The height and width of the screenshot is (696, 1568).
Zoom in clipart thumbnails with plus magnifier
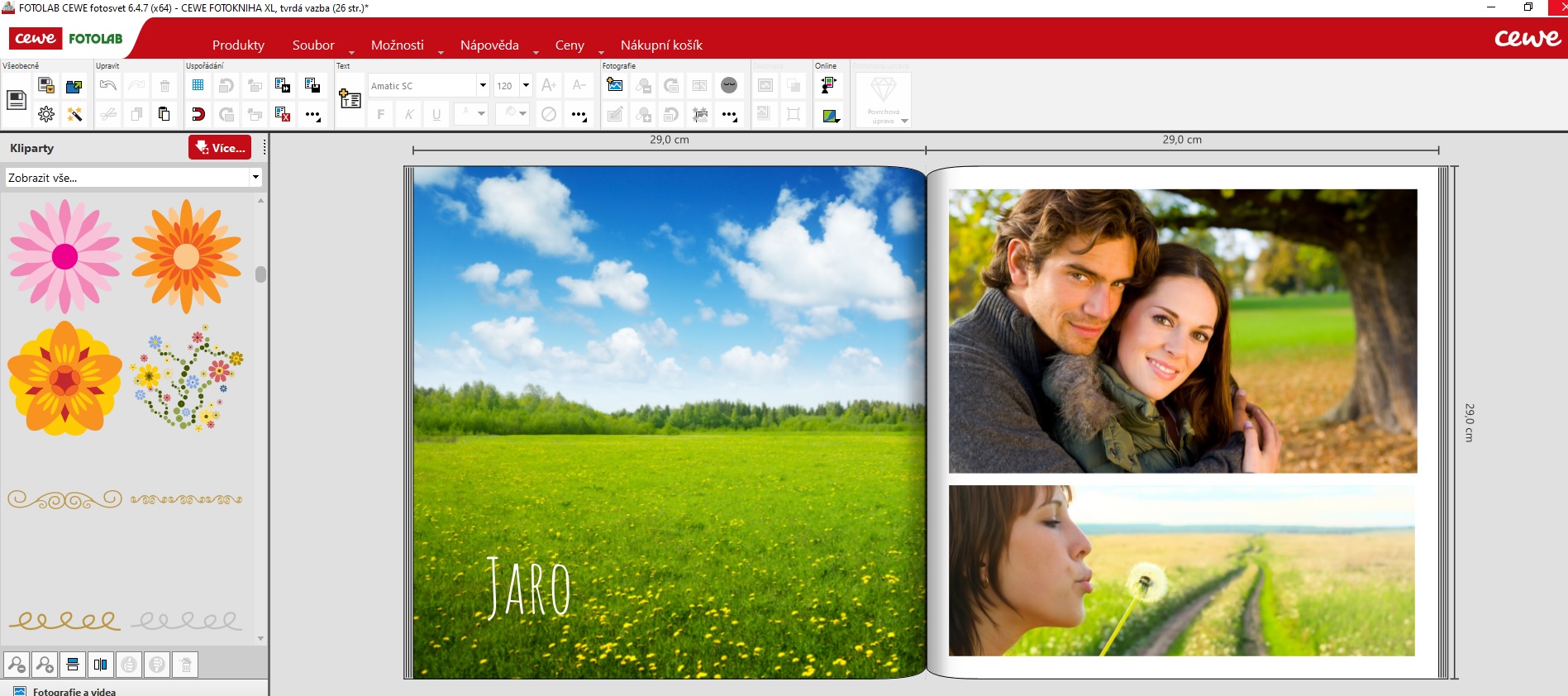pos(45,665)
